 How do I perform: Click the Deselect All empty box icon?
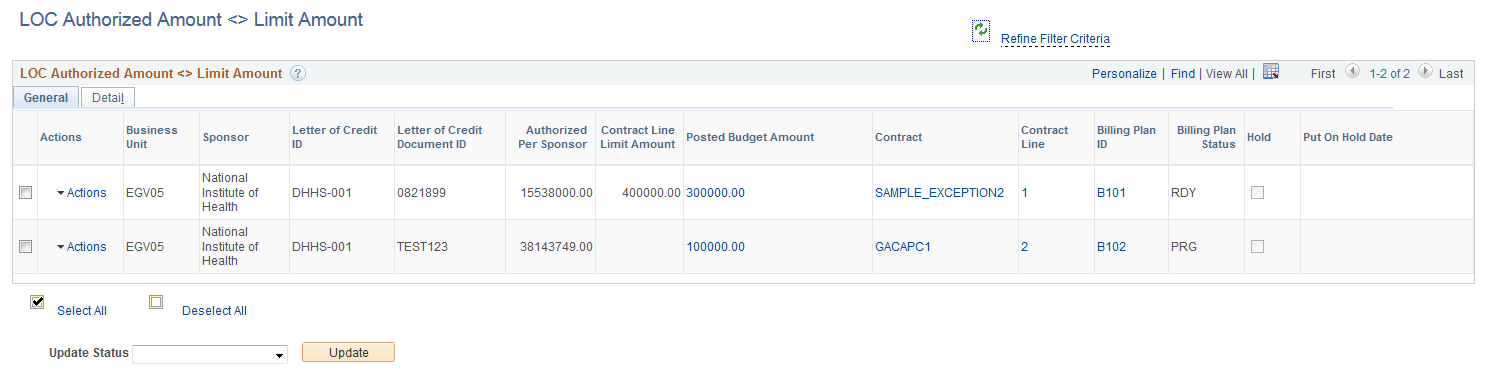point(156,302)
